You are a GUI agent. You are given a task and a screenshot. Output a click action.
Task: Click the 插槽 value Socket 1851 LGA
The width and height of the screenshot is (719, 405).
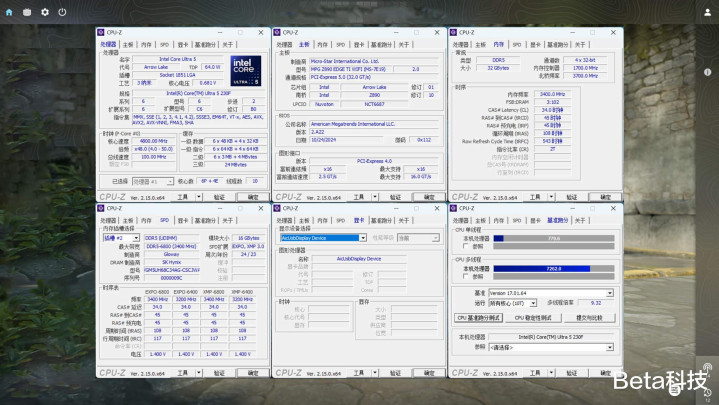tap(177, 75)
